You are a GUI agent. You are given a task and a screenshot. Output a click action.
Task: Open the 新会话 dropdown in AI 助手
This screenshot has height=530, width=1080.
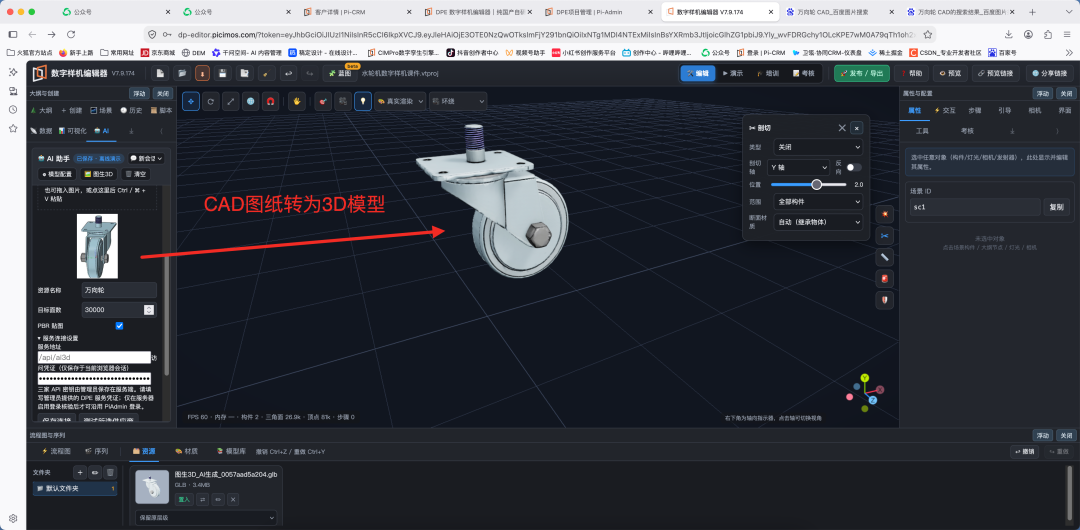[146, 159]
